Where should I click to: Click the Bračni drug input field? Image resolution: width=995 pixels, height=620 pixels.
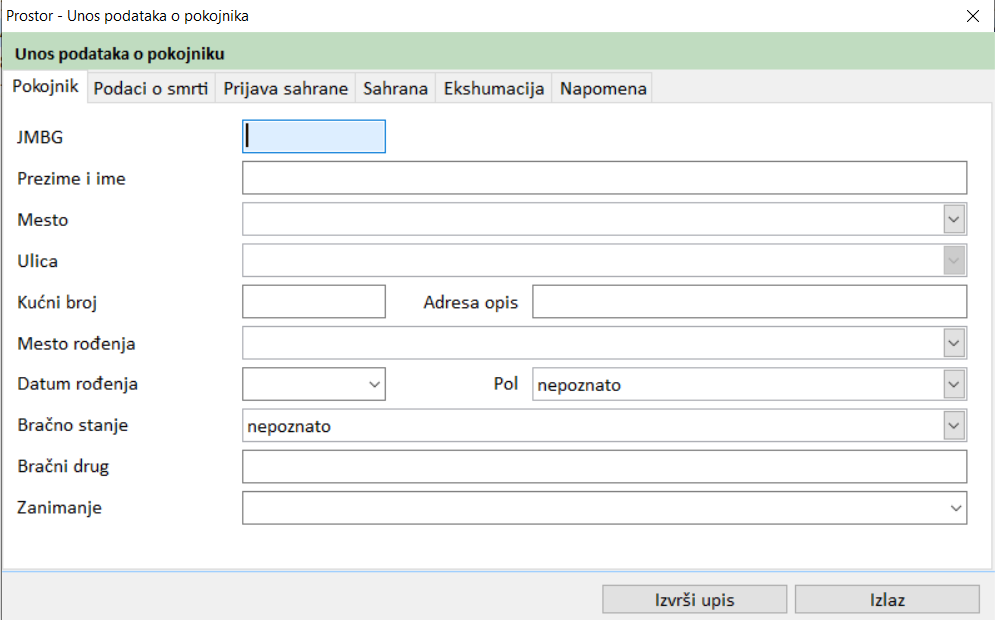604,467
